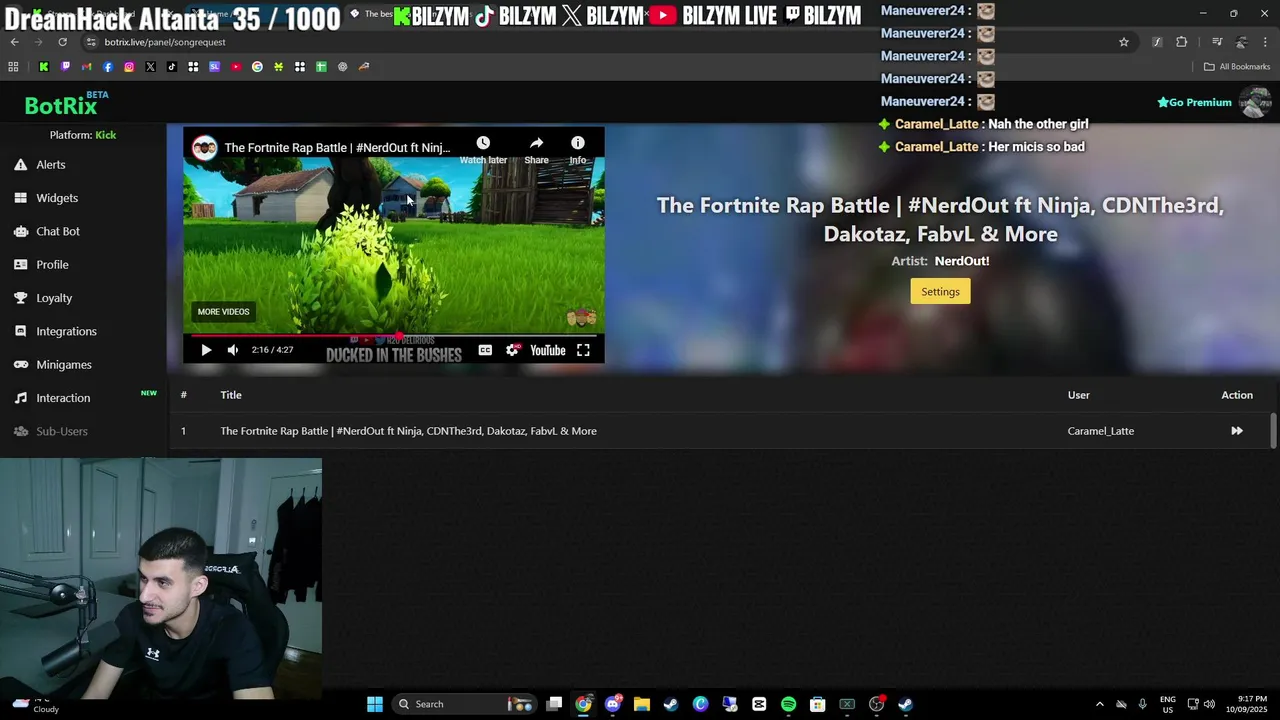Screen dimensions: 1280x720
Task: Open the All Bookmarks folder
Action: point(1237,67)
